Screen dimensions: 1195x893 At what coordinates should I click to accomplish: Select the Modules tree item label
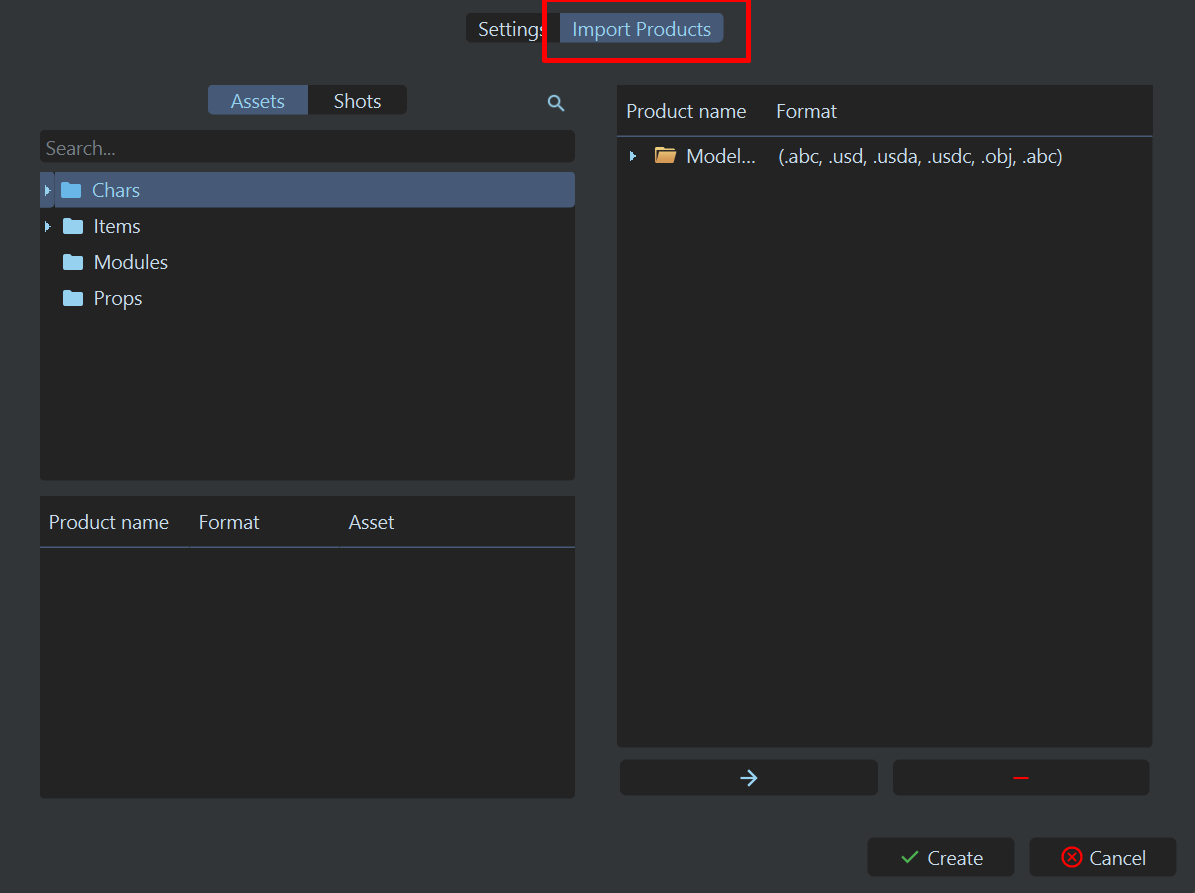tap(131, 262)
